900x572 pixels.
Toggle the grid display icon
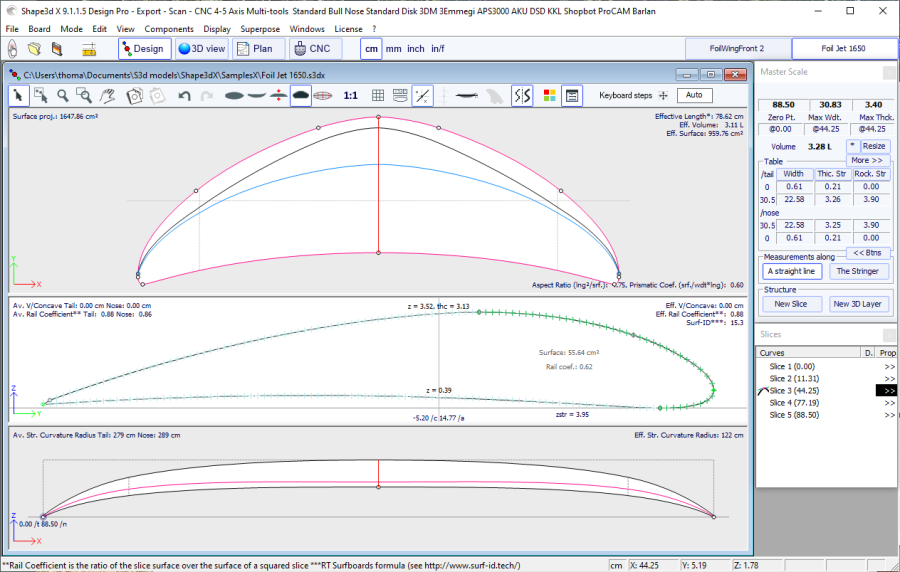click(378, 95)
